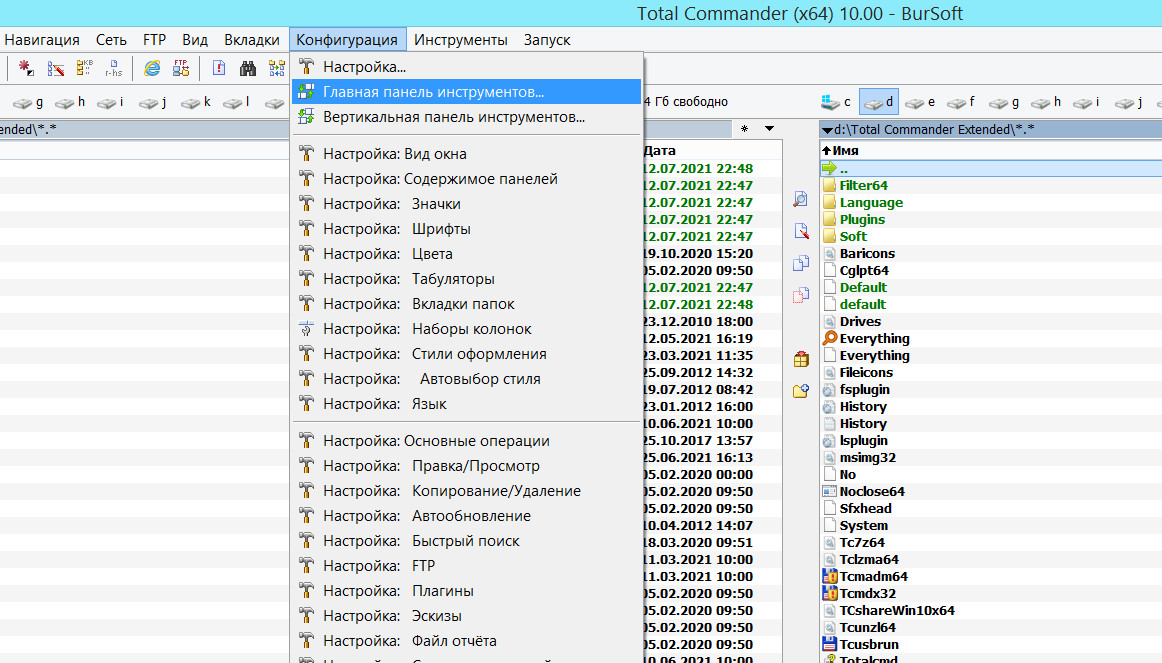Click the Pack archive gift-box icon
Viewport: 1162px width, 663px height.
800,359
